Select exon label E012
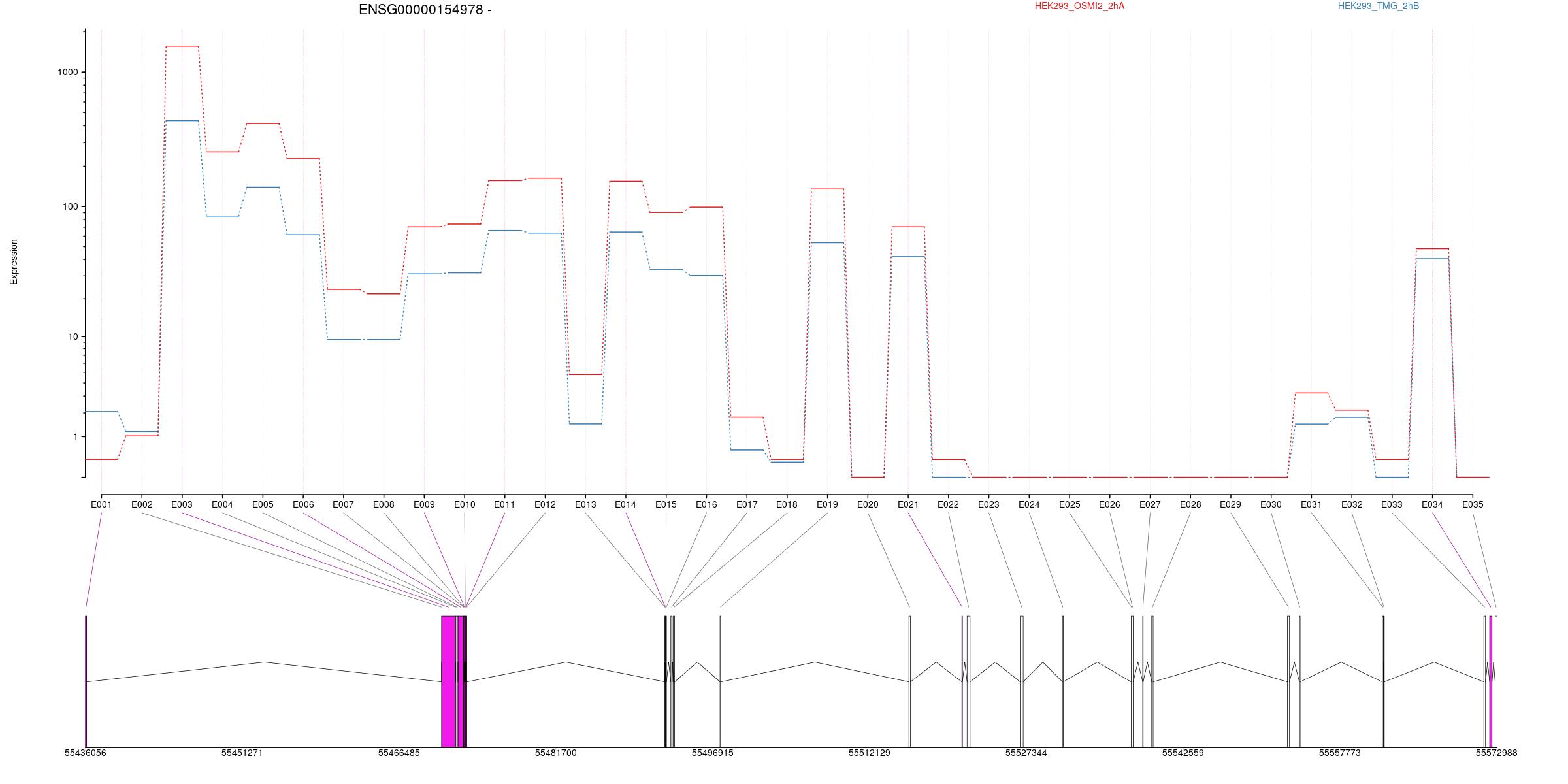 coord(545,504)
